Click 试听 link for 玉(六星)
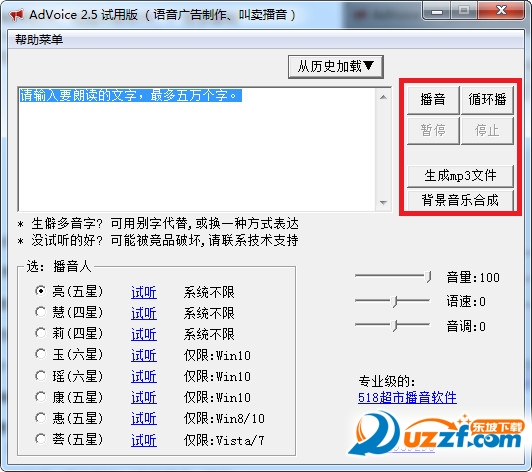 click(144, 356)
